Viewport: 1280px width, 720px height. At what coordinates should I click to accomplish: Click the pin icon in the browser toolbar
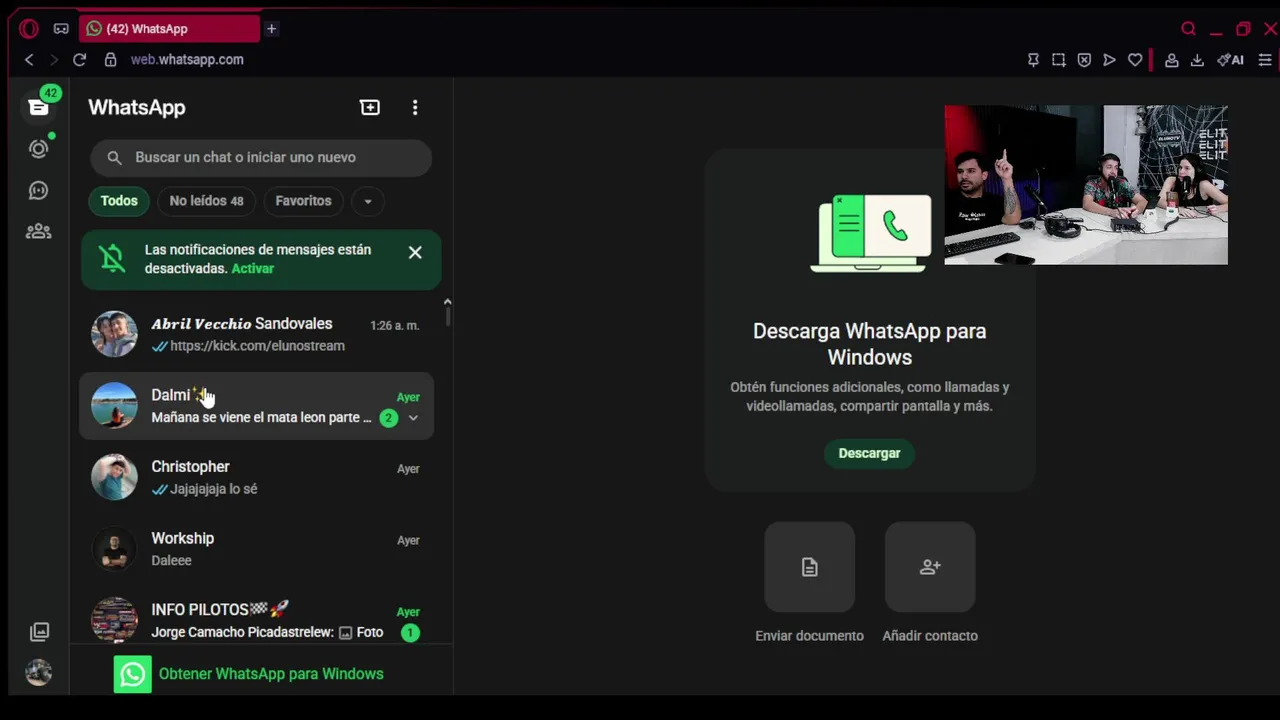1033,60
